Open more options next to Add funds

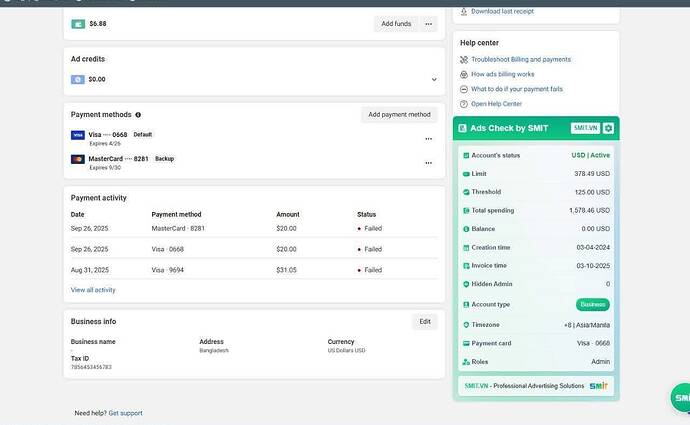(x=429, y=24)
